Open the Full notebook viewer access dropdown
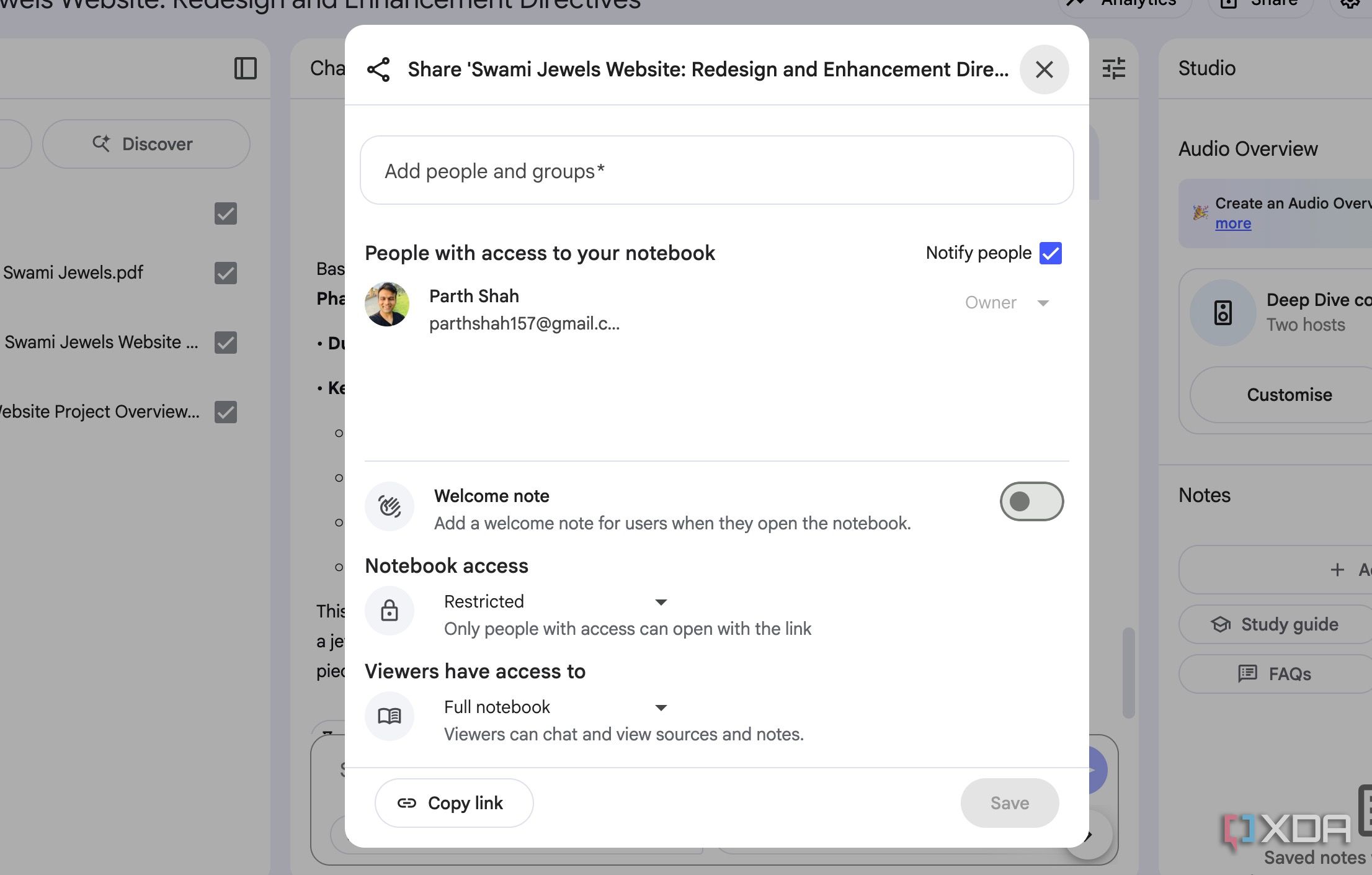Screen dimensions: 1372x875 point(555,707)
